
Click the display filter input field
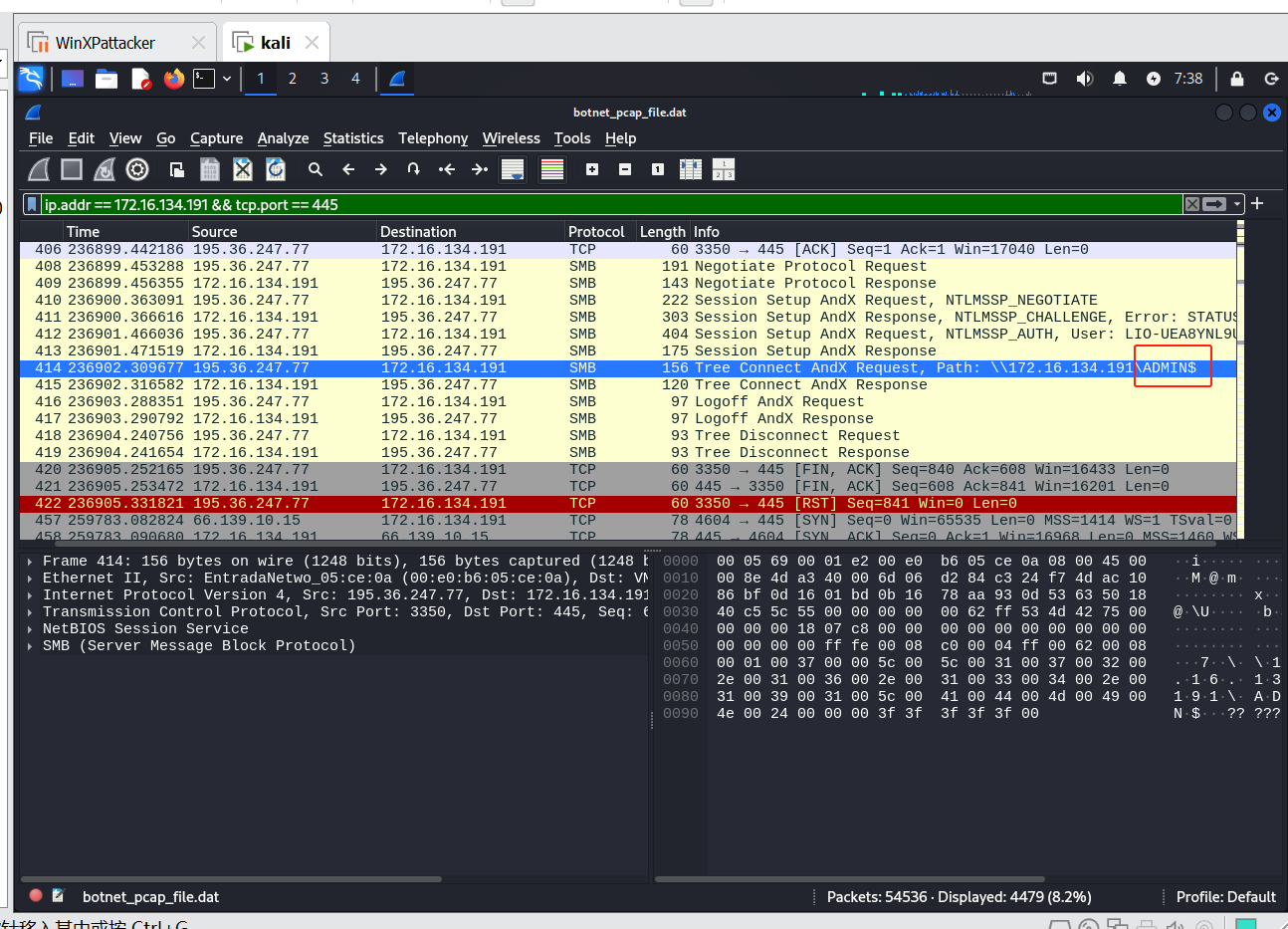[x=610, y=205]
